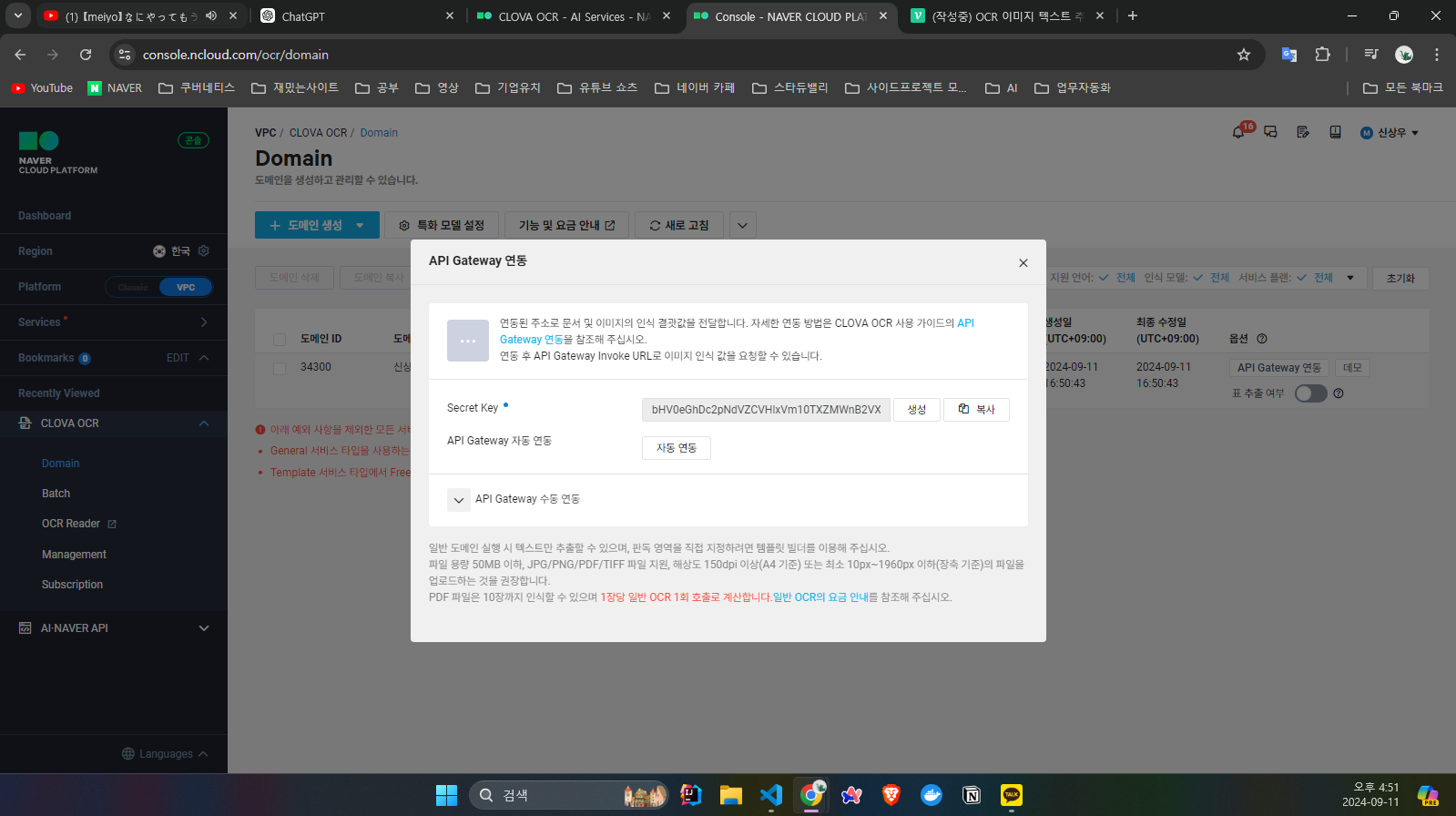The width and height of the screenshot is (1456, 816).
Task: Open the Dashboard sidebar item
Action: coord(45,216)
